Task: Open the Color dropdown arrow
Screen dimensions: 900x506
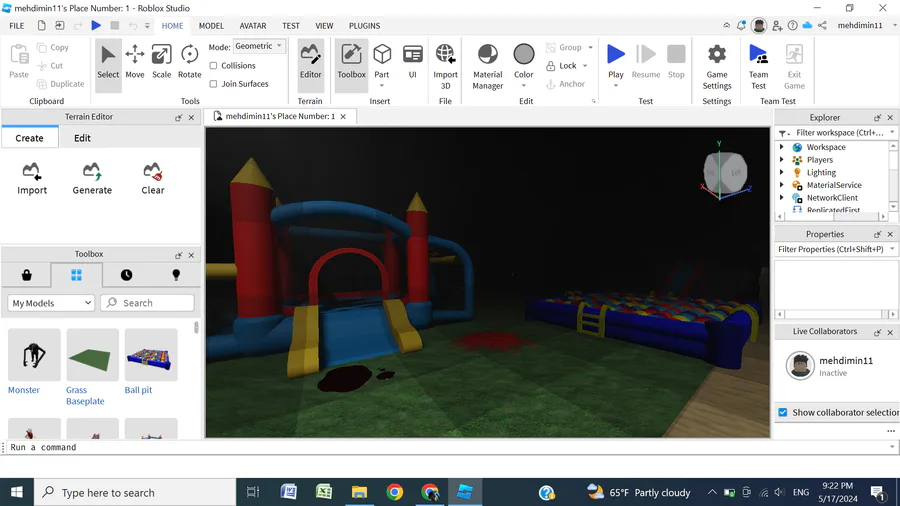Action: pos(523,85)
